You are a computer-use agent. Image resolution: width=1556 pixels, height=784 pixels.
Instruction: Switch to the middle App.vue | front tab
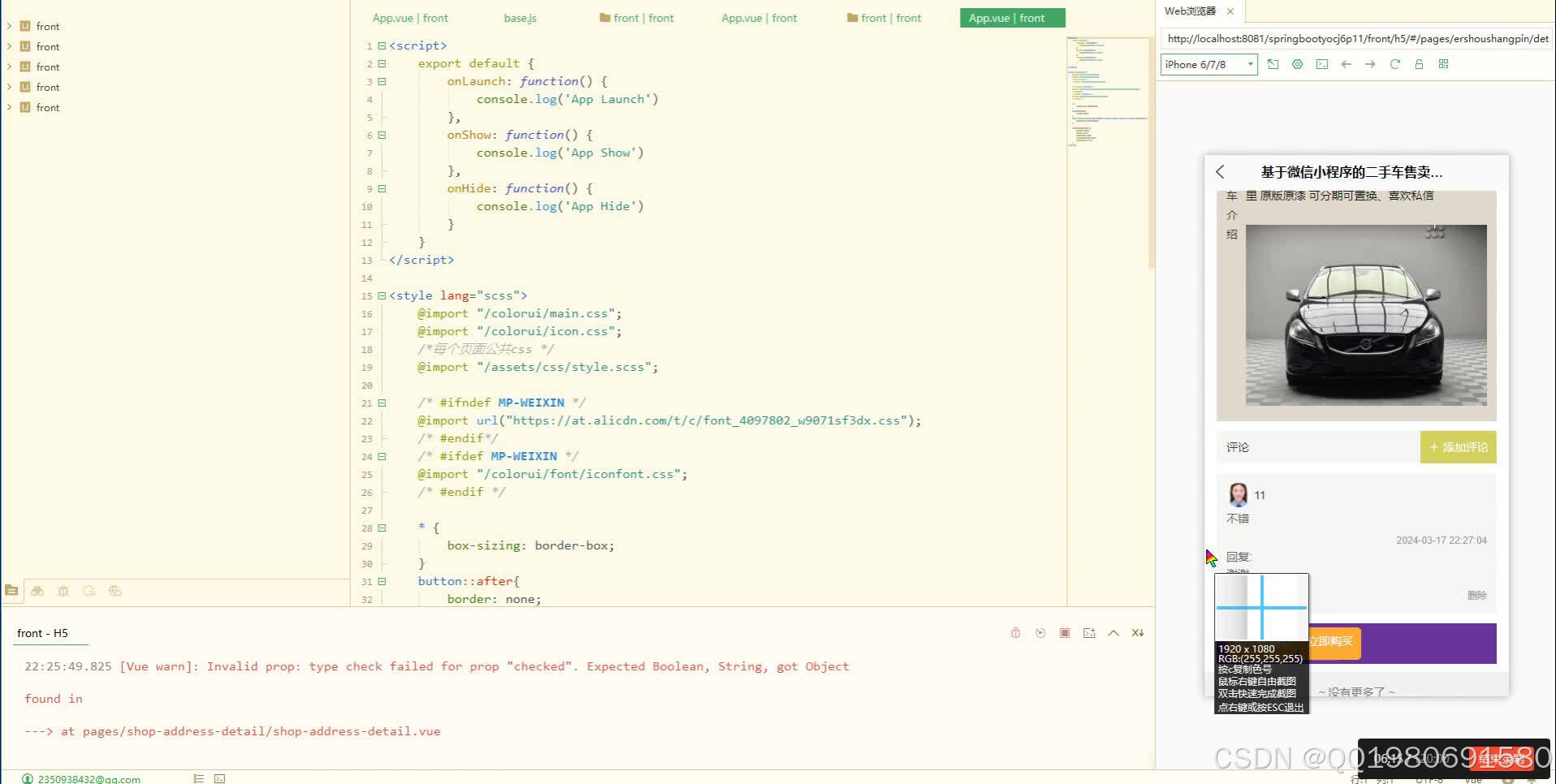coord(759,18)
